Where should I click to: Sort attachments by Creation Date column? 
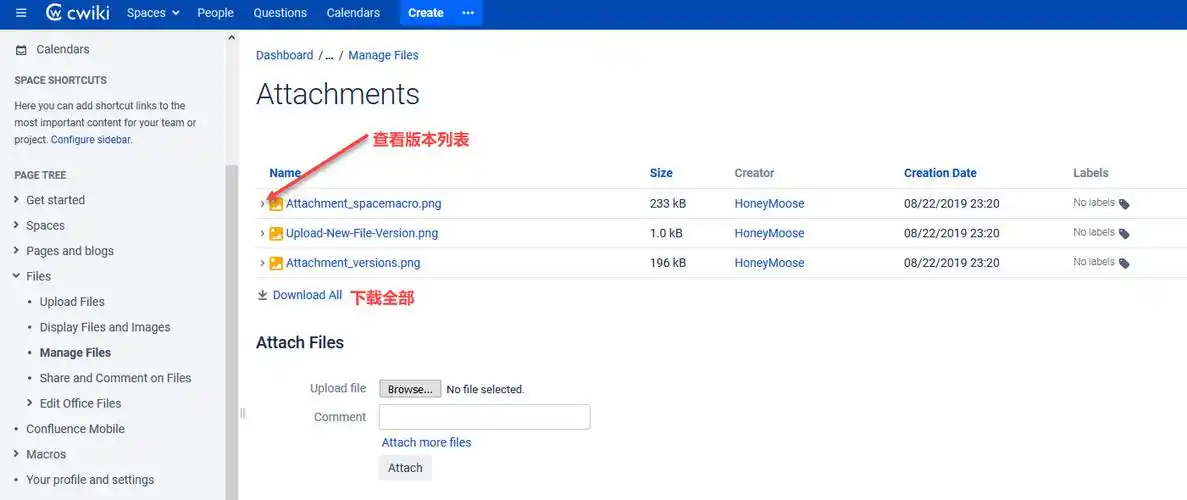point(940,173)
